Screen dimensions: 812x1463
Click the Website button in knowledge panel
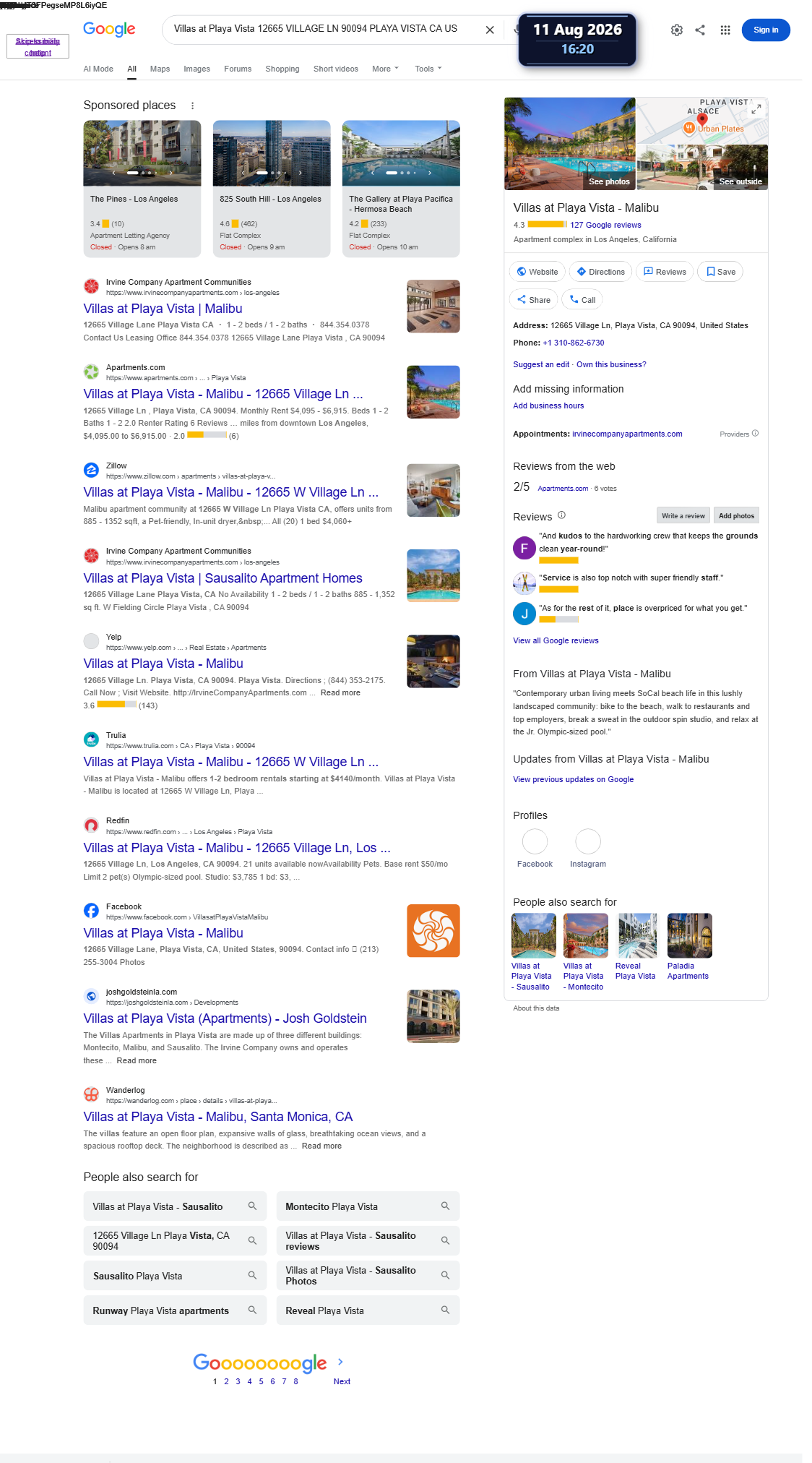pos(537,272)
